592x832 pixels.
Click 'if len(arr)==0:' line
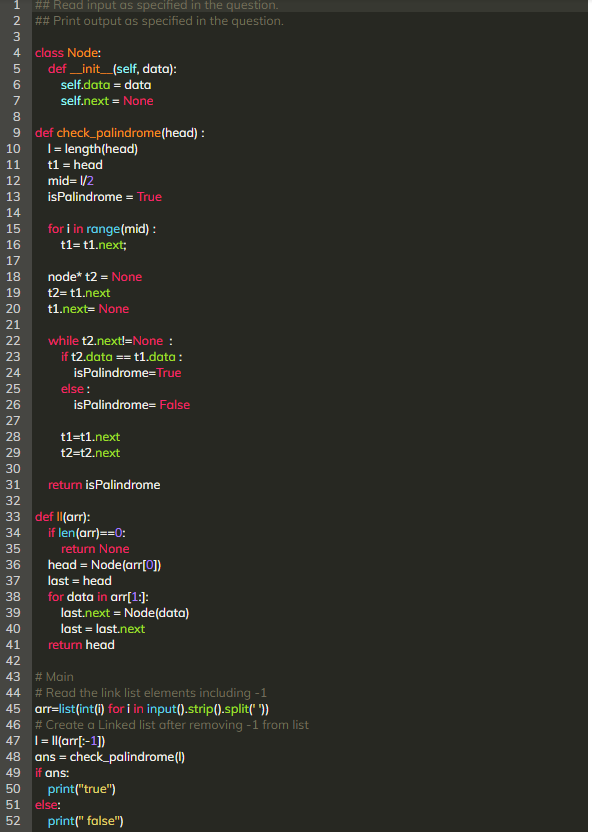[x=87, y=533]
